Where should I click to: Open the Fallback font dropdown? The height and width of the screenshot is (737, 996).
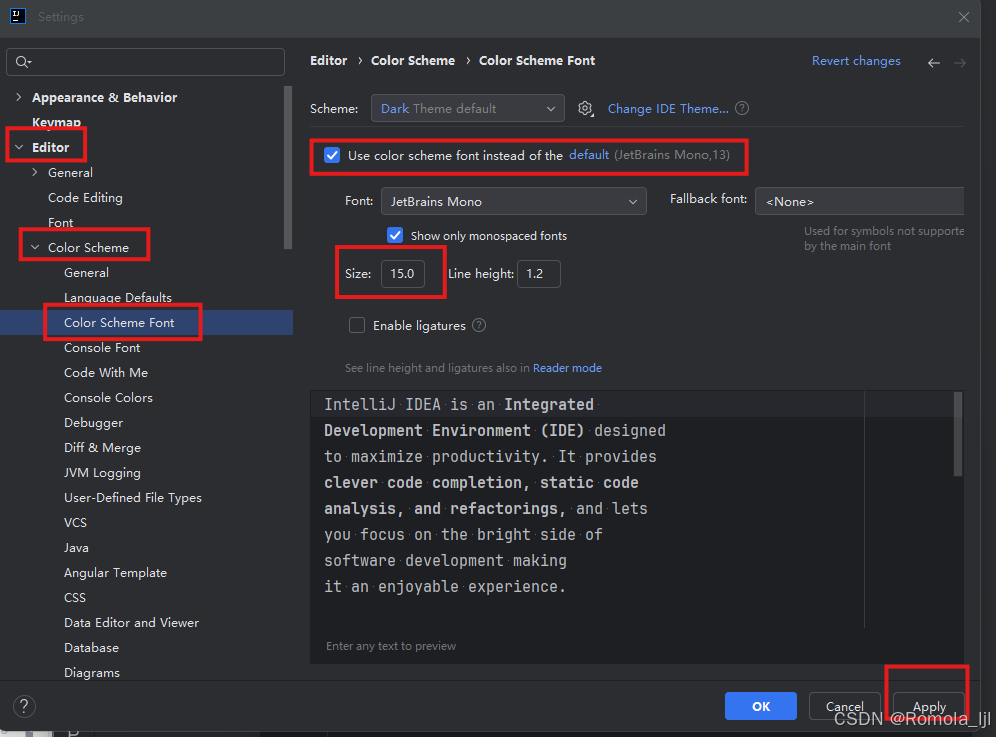tap(859, 201)
